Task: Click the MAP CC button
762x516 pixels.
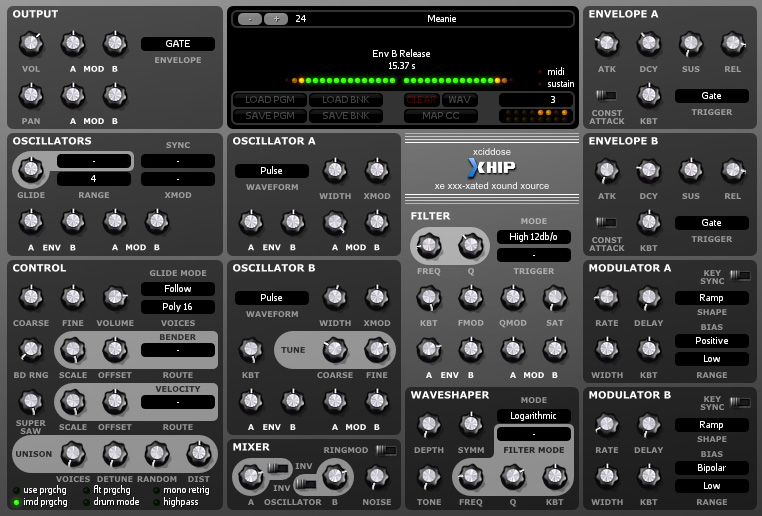Action: (x=441, y=116)
